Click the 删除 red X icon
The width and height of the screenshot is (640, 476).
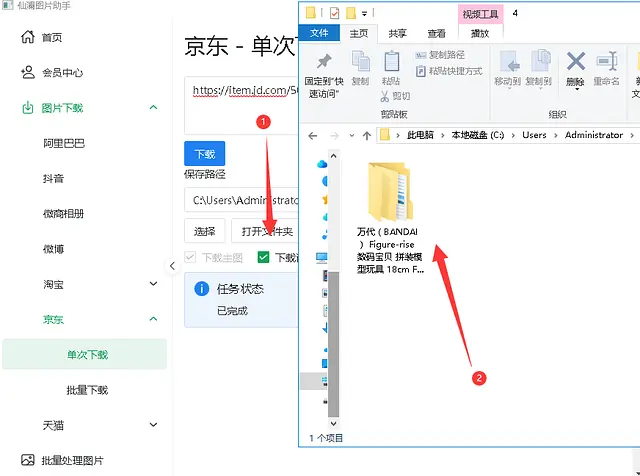pos(576,62)
